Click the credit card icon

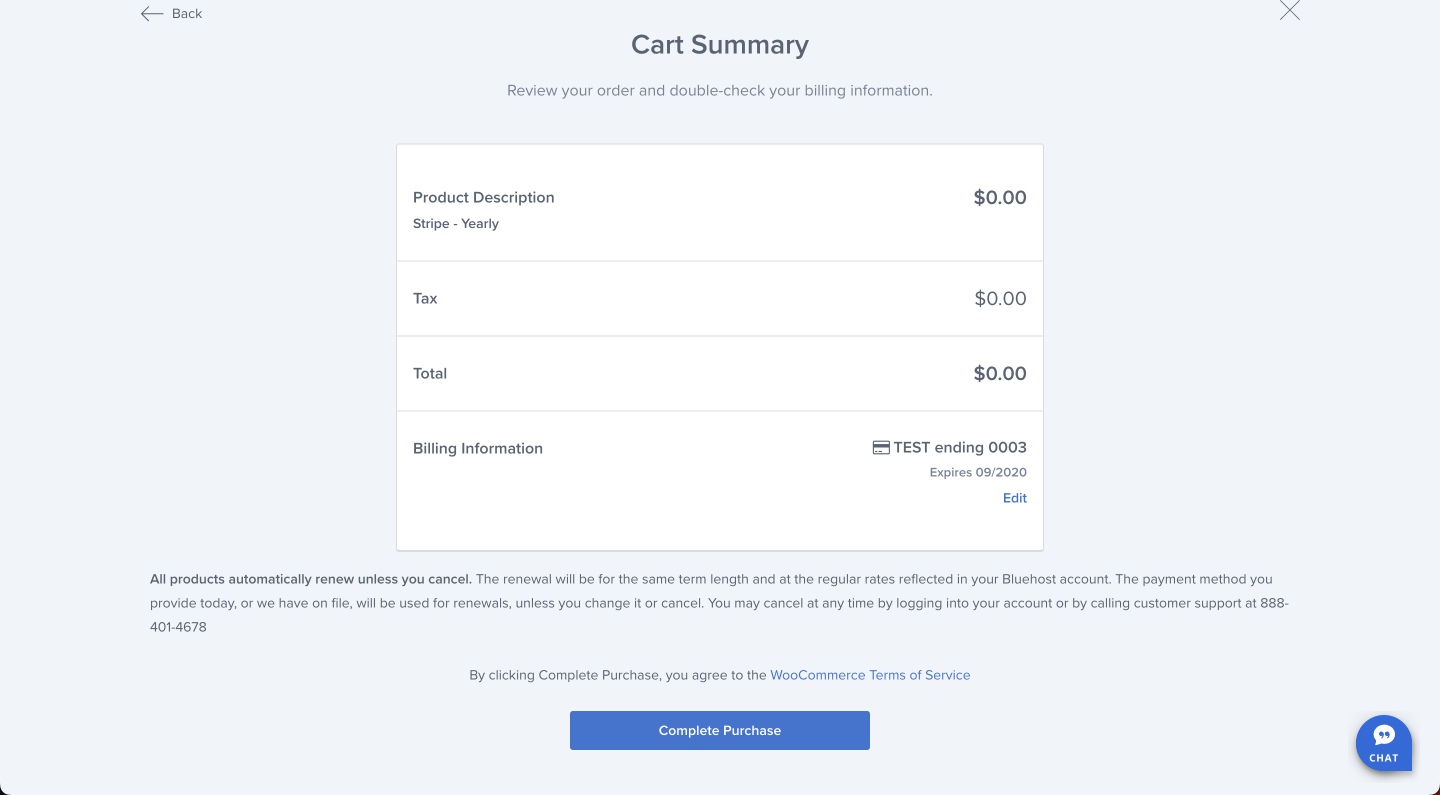[881, 448]
